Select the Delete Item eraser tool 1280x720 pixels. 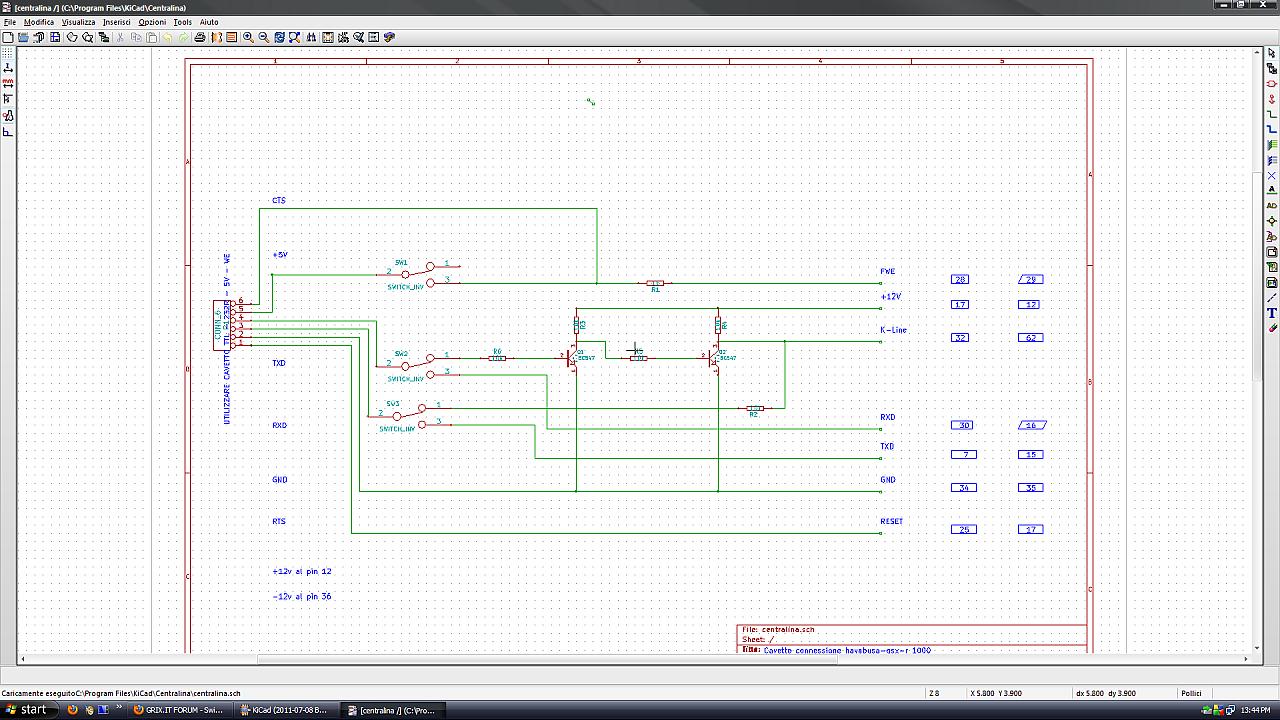point(1272,328)
